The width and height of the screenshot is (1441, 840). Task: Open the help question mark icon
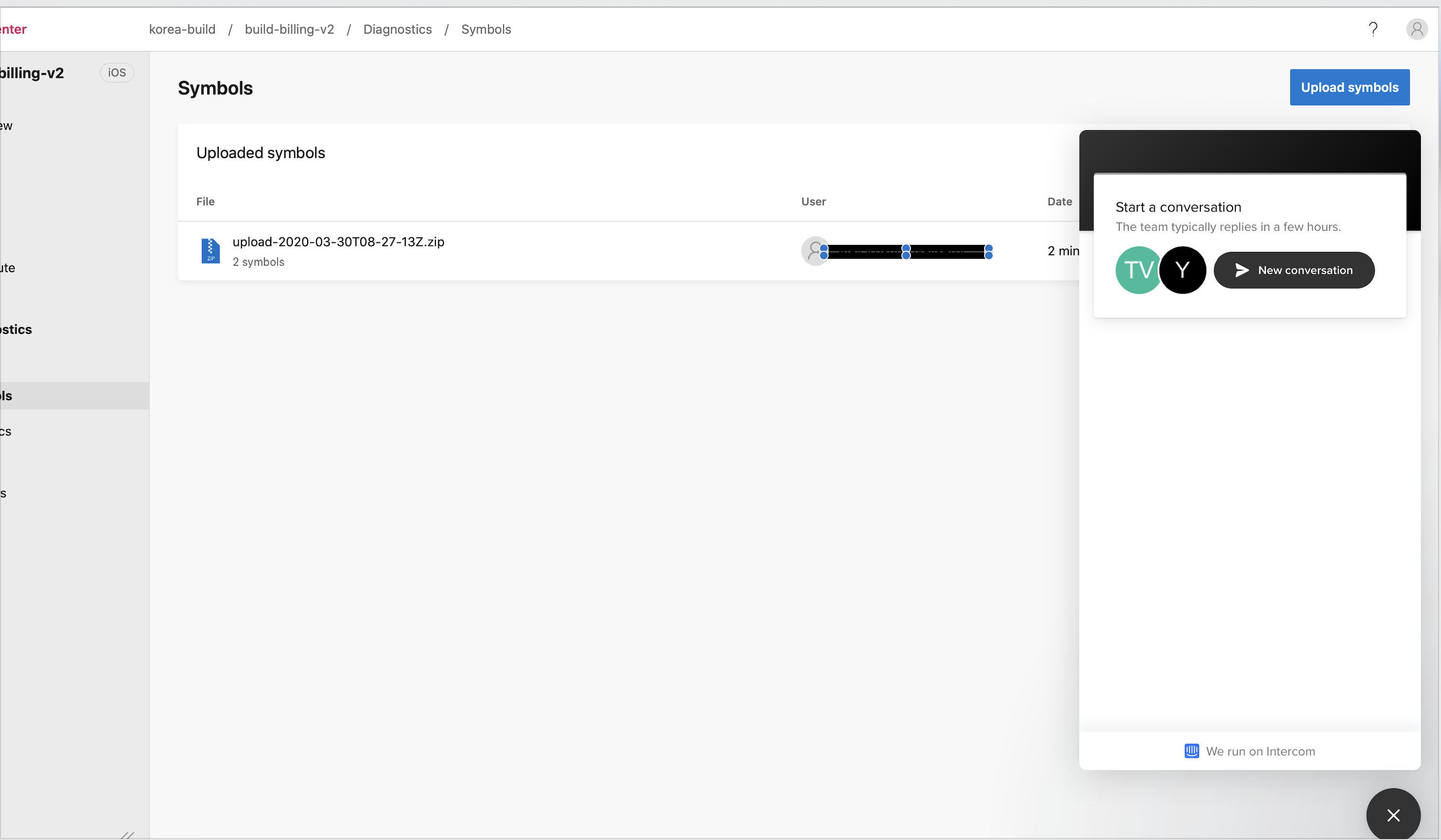tap(1374, 29)
